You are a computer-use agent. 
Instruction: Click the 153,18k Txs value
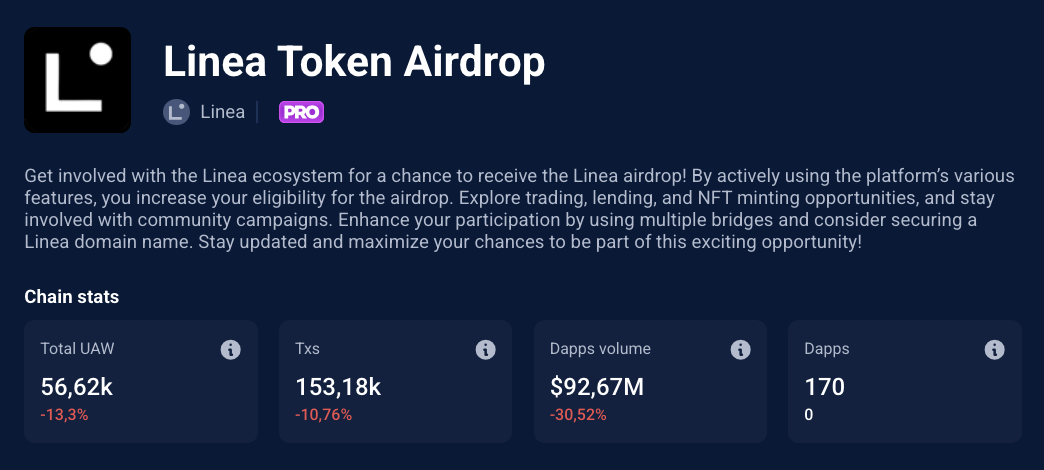click(x=338, y=386)
